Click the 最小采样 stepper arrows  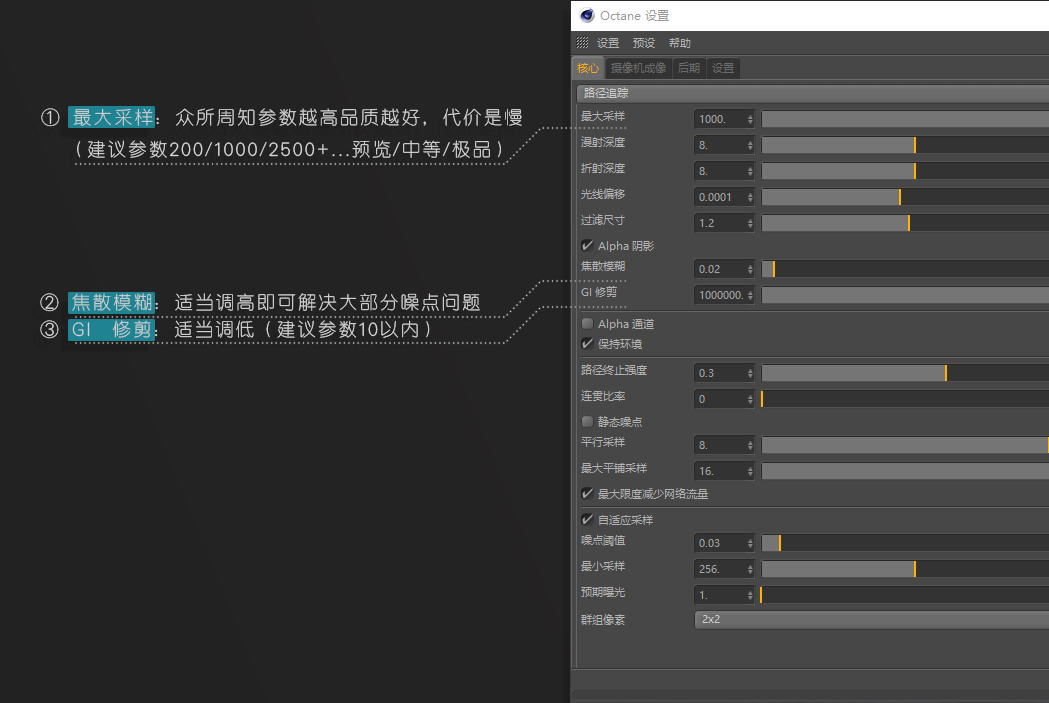[750, 569]
